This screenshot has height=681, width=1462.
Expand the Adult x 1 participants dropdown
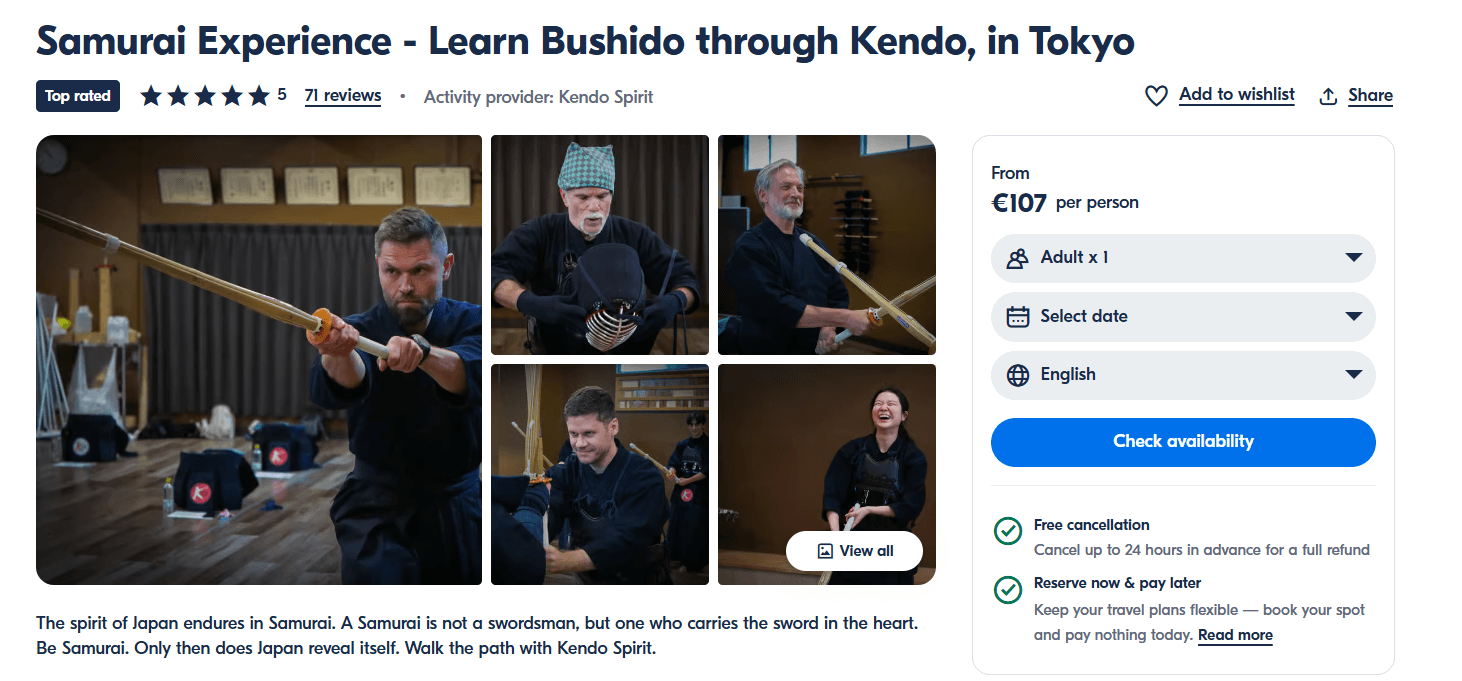click(1183, 258)
